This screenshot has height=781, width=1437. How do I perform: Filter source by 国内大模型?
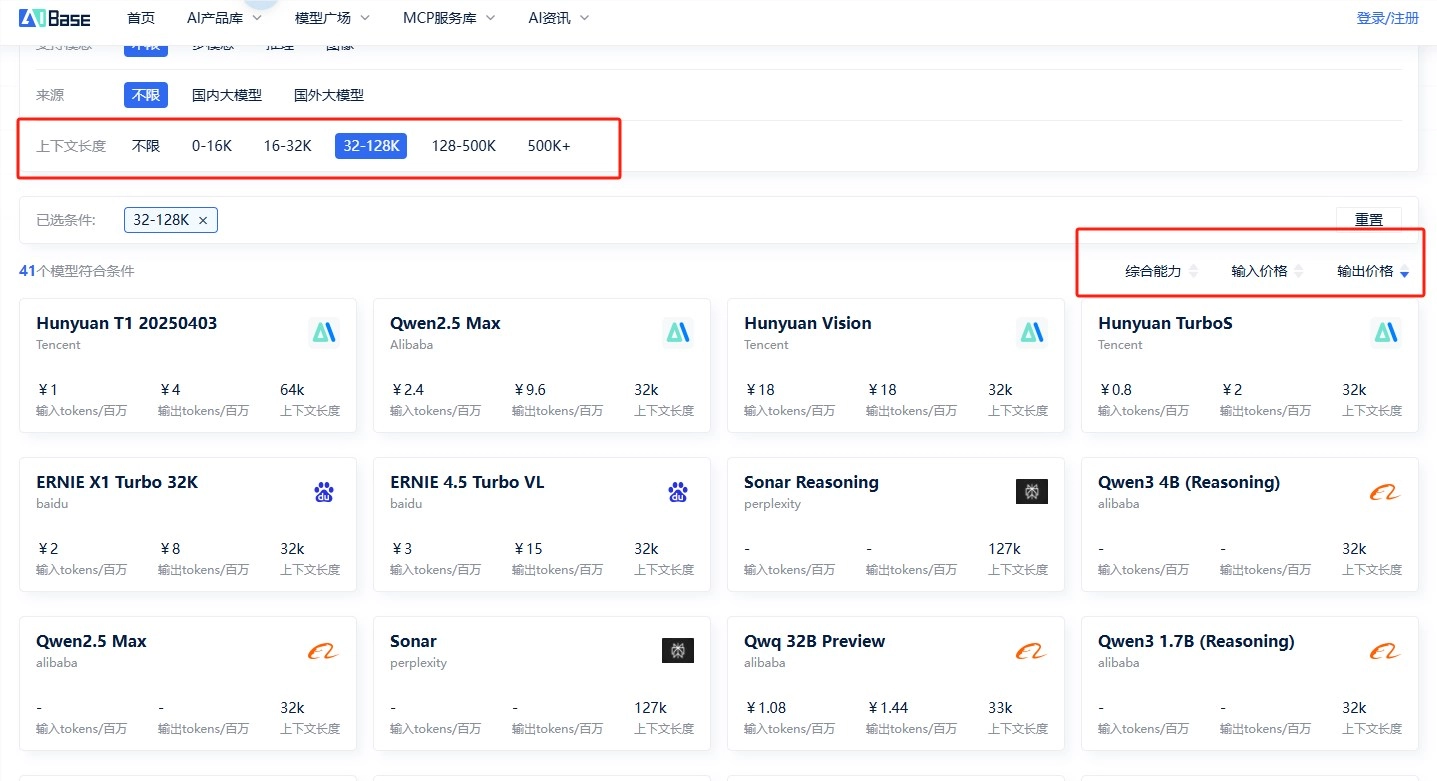click(x=227, y=95)
